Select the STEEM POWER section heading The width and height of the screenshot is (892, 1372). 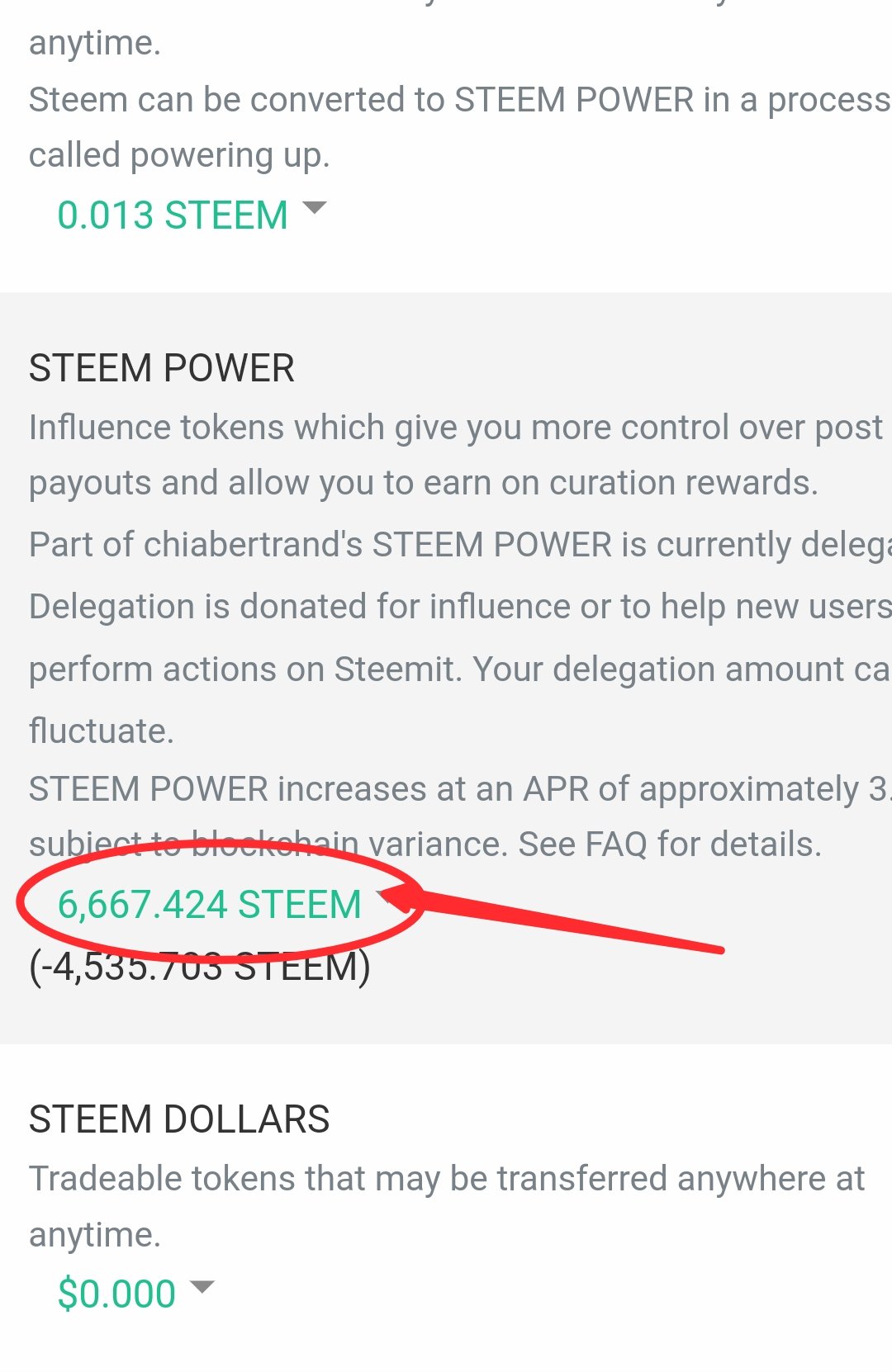162,368
